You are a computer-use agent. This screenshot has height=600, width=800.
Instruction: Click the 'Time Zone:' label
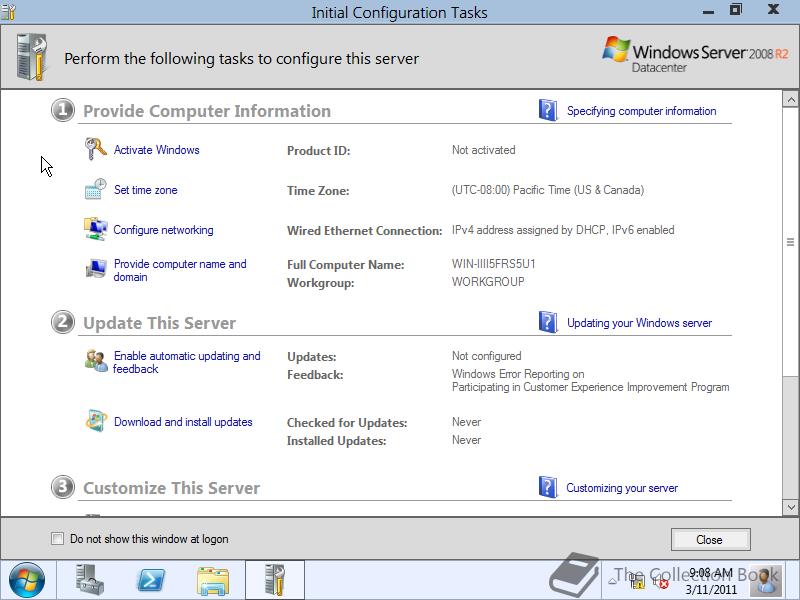tap(318, 190)
